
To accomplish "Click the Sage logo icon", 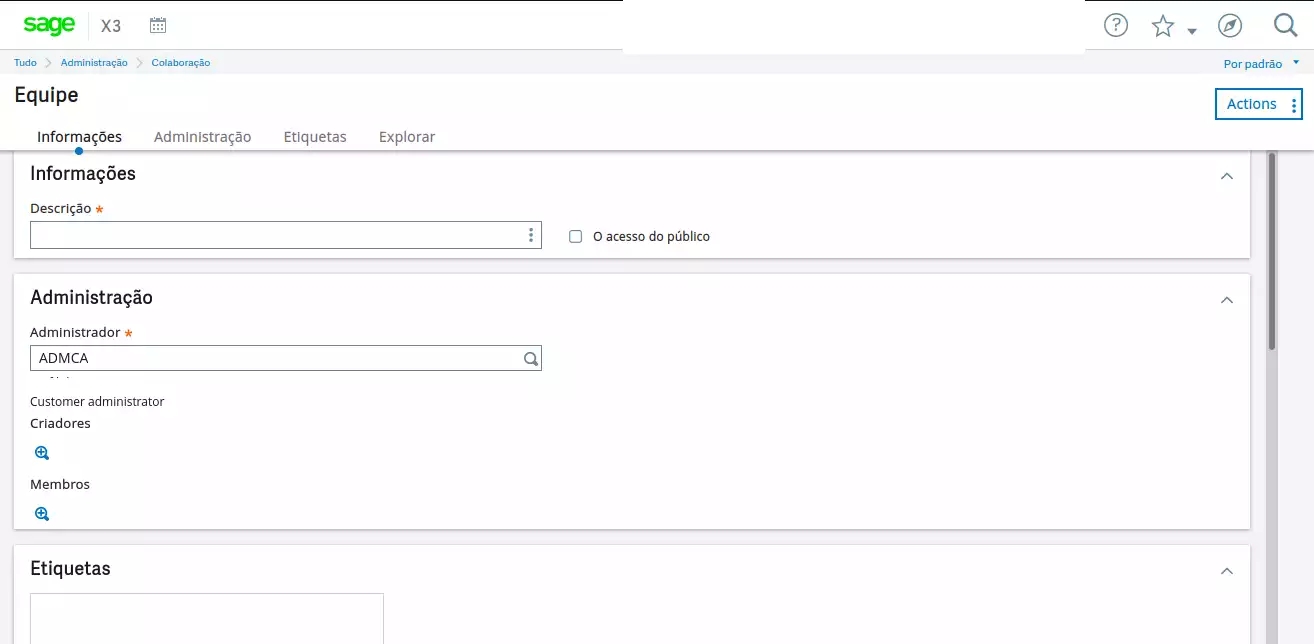I will point(49,25).
